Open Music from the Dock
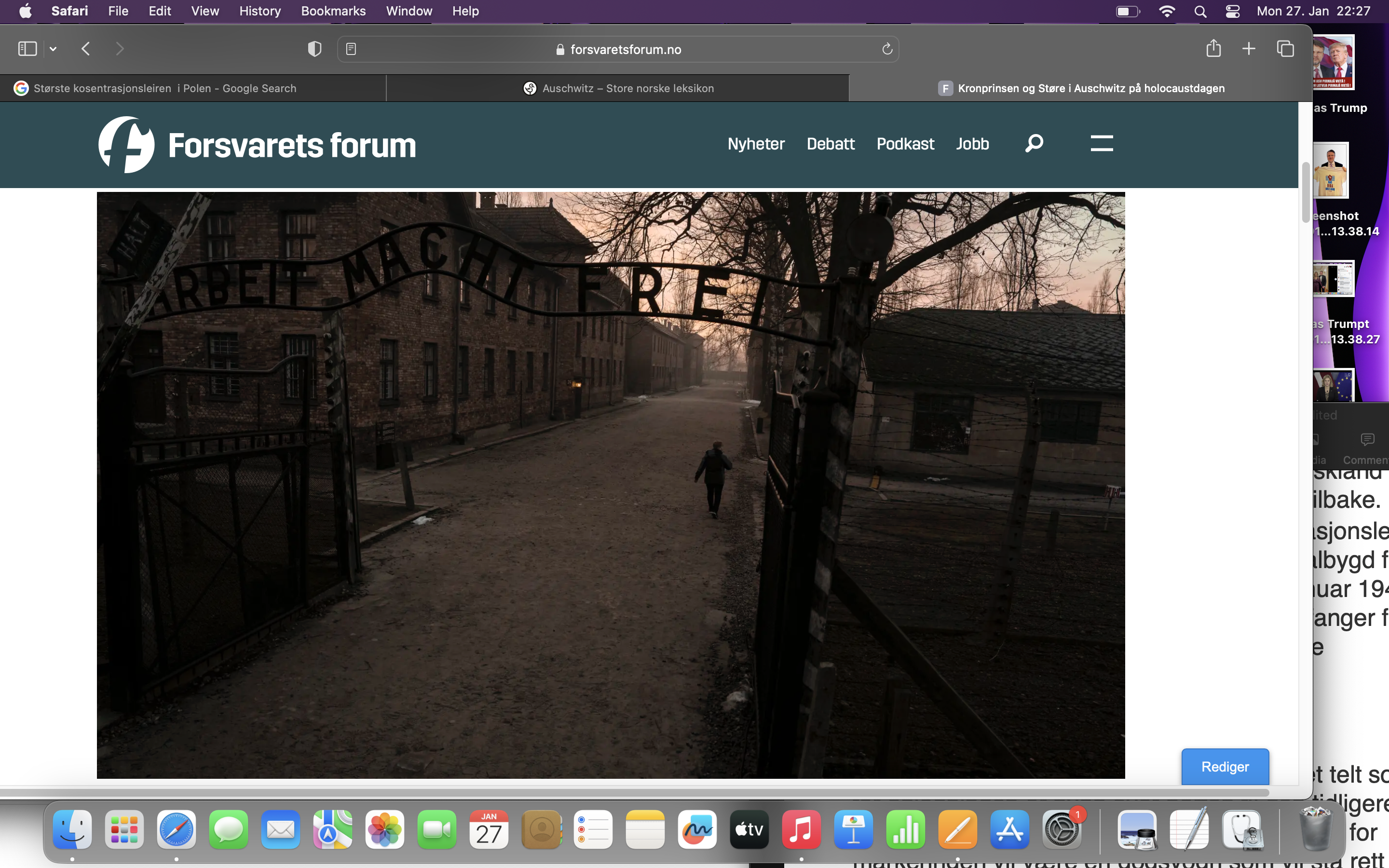Image resolution: width=1389 pixels, height=868 pixels. pyautogui.click(x=801, y=829)
